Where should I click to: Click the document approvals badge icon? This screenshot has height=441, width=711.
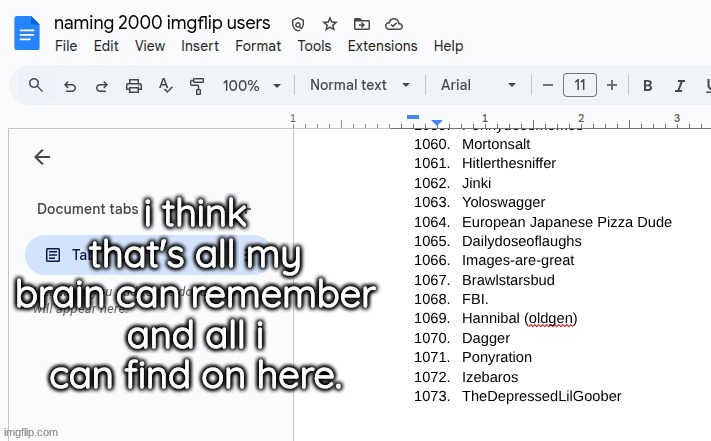[x=298, y=24]
